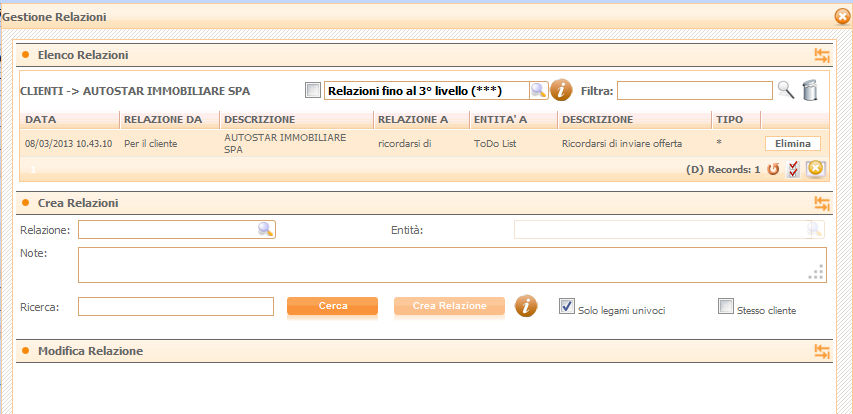Close the Gestione Relazioni dialog
Screen dimensions: 853x414
(842, 16)
